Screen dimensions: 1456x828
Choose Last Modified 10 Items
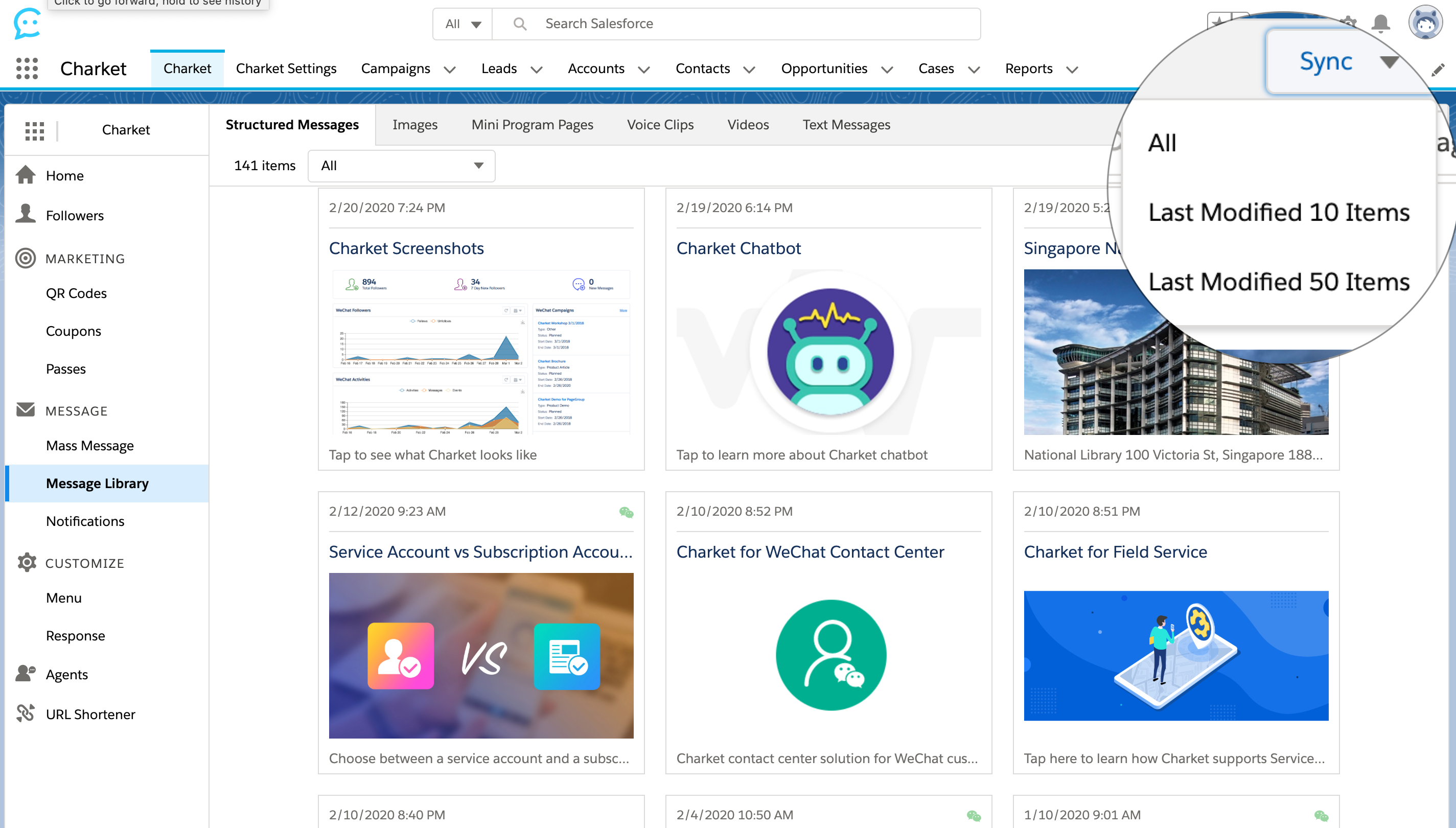click(x=1279, y=212)
